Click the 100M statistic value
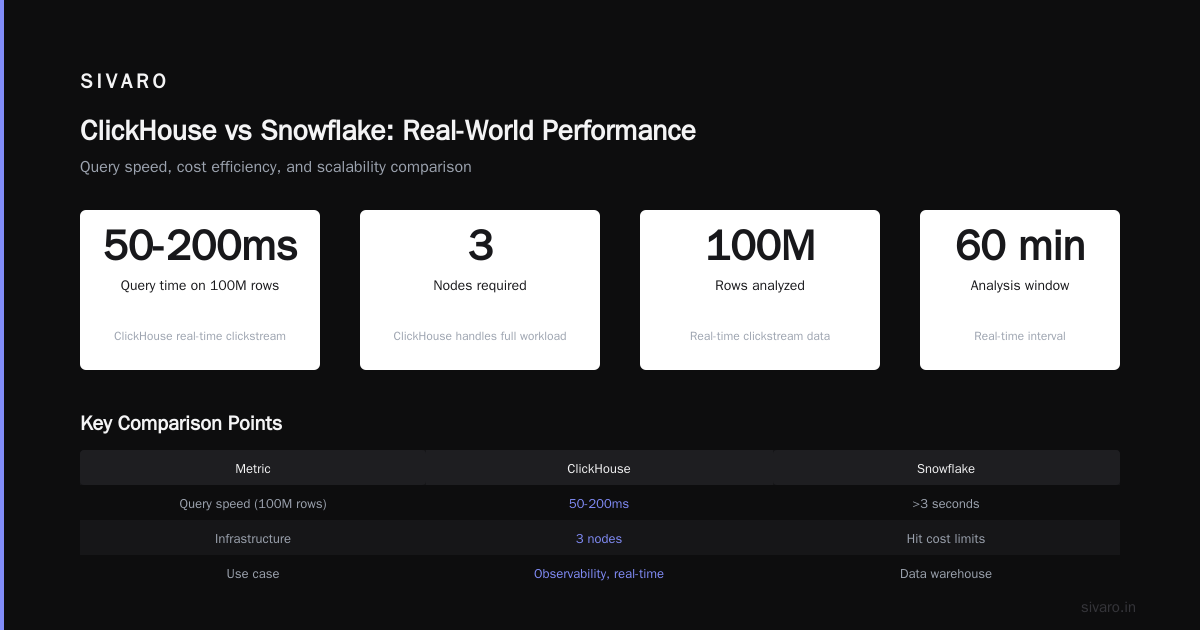Screen dimensions: 1200x630 760,245
